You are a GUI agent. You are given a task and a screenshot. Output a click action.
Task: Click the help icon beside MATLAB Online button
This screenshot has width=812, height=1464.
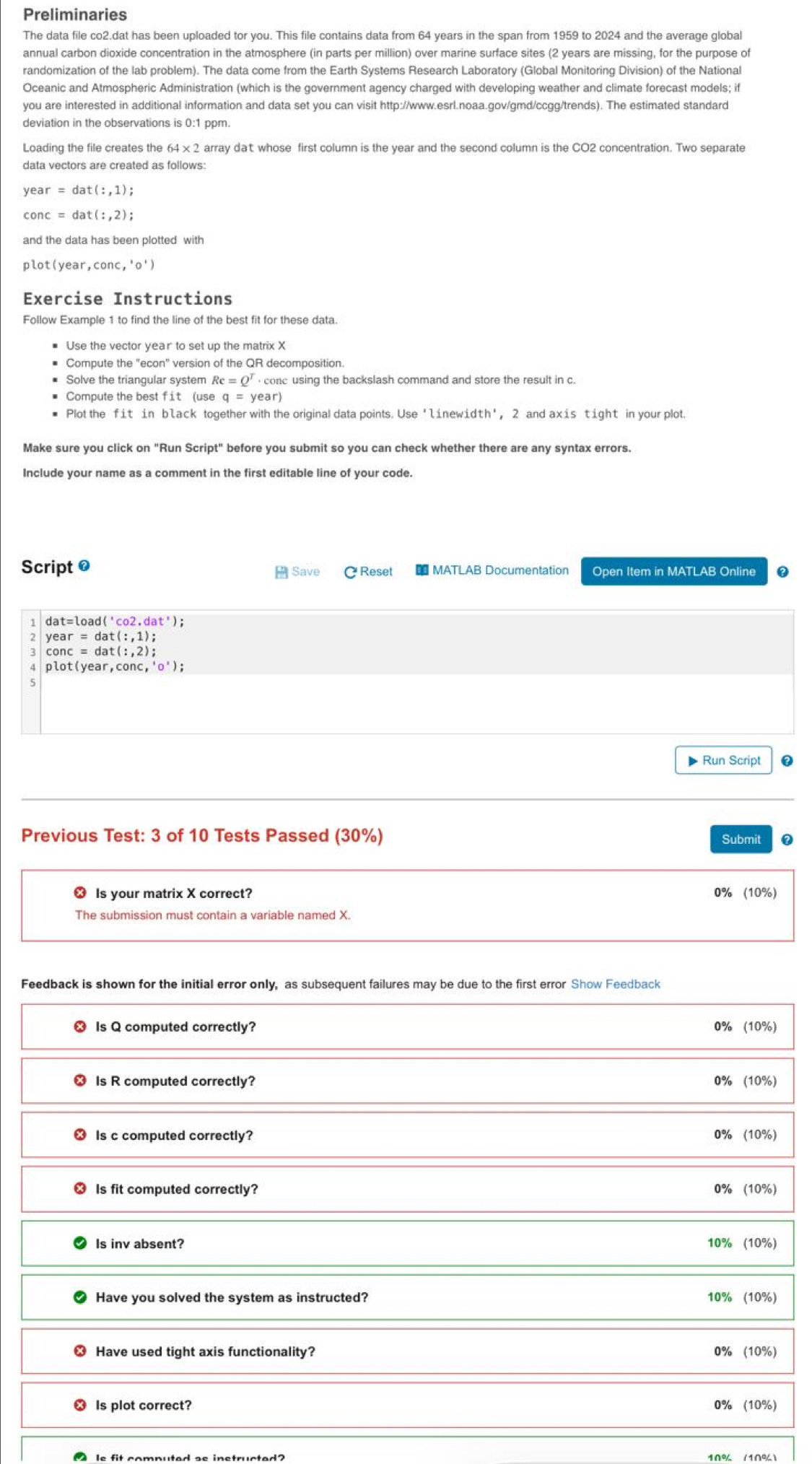click(782, 572)
